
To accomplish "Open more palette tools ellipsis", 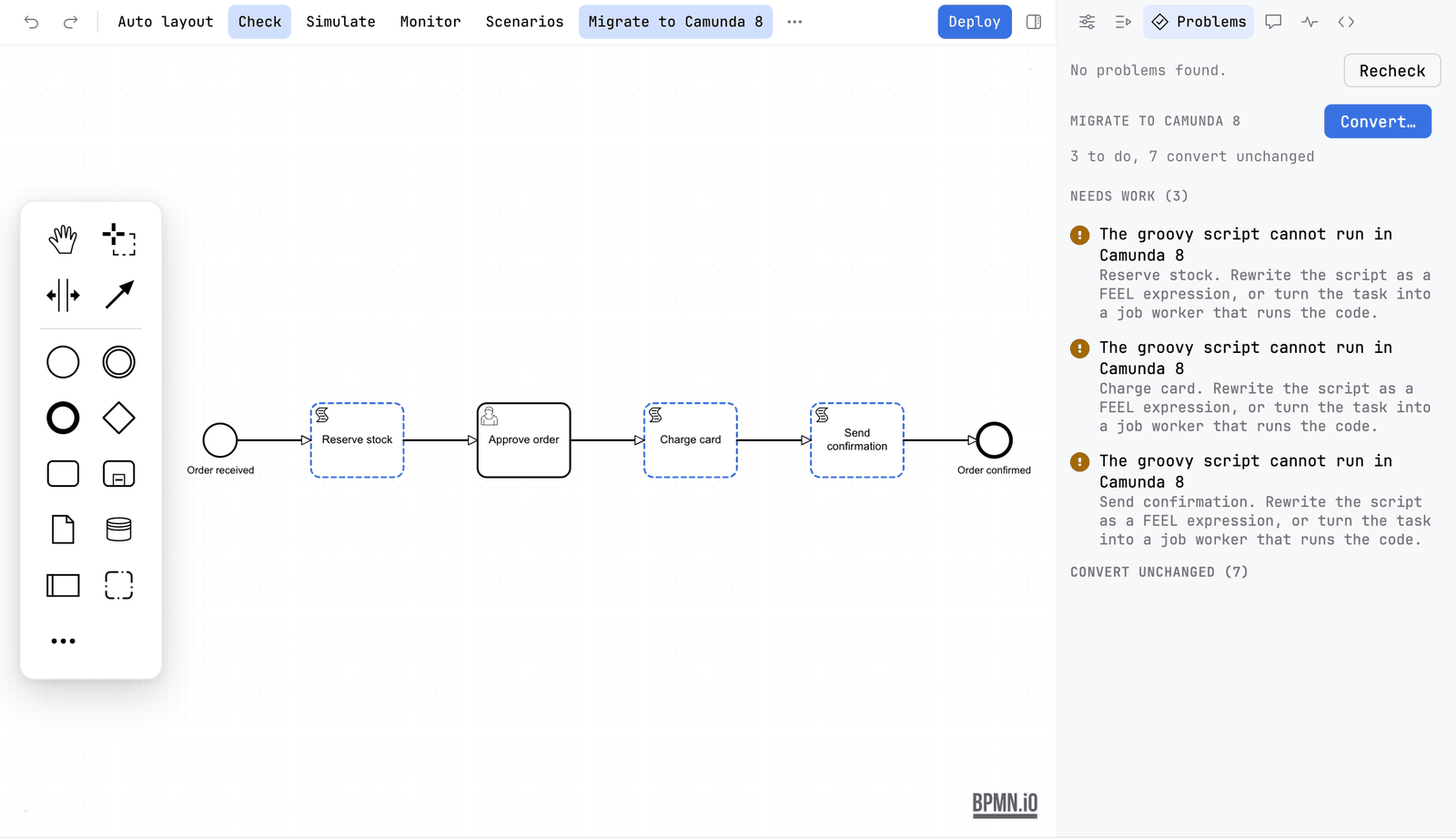I will pyautogui.click(x=63, y=641).
